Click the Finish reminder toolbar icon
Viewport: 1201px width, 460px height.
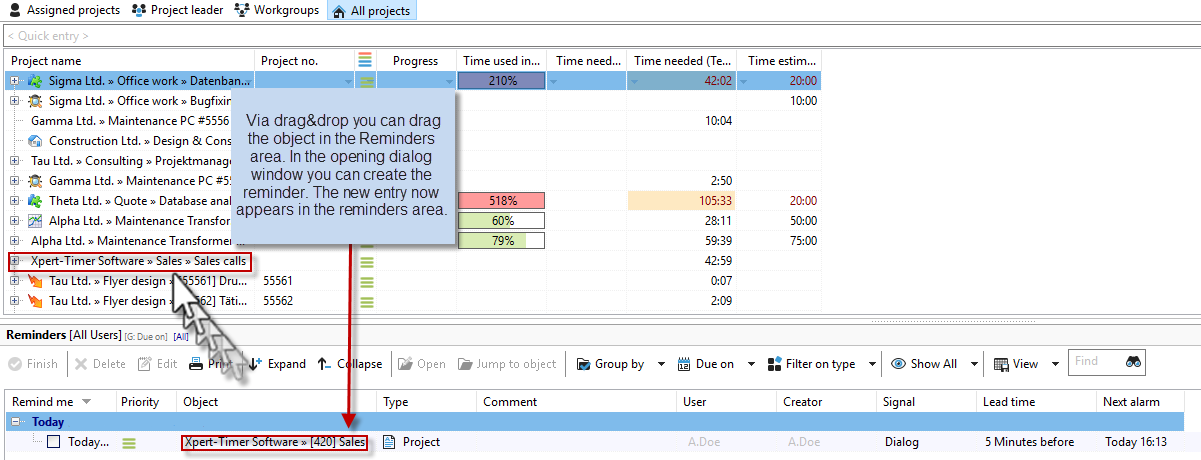[15, 364]
